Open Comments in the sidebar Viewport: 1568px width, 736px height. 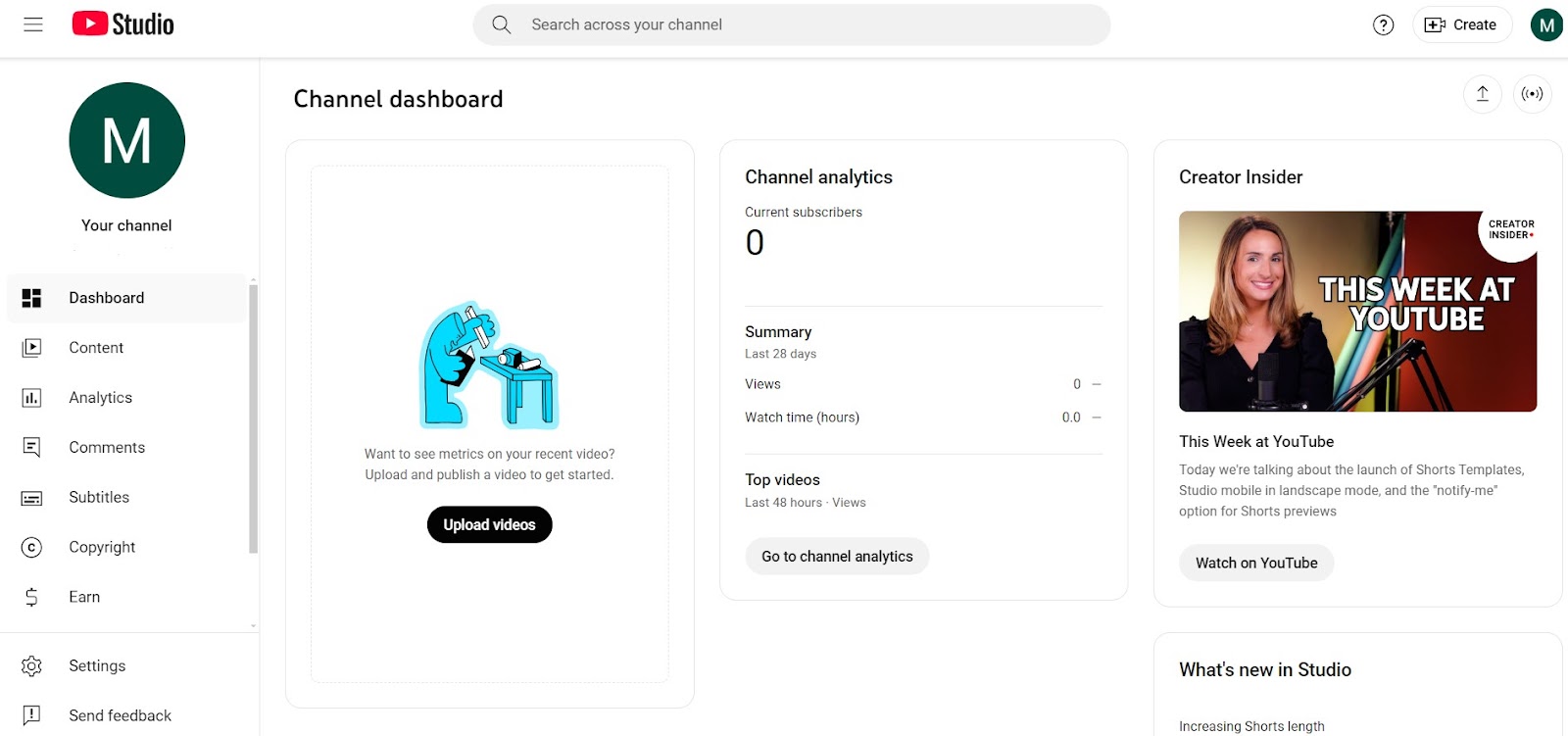[x=127, y=448]
